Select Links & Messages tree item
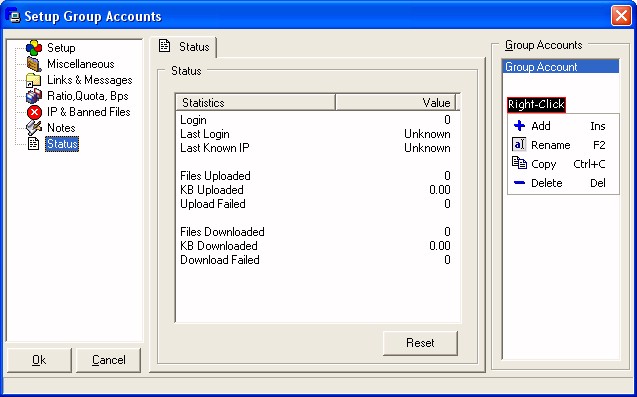637x397 pixels. (x=89, y=80)
